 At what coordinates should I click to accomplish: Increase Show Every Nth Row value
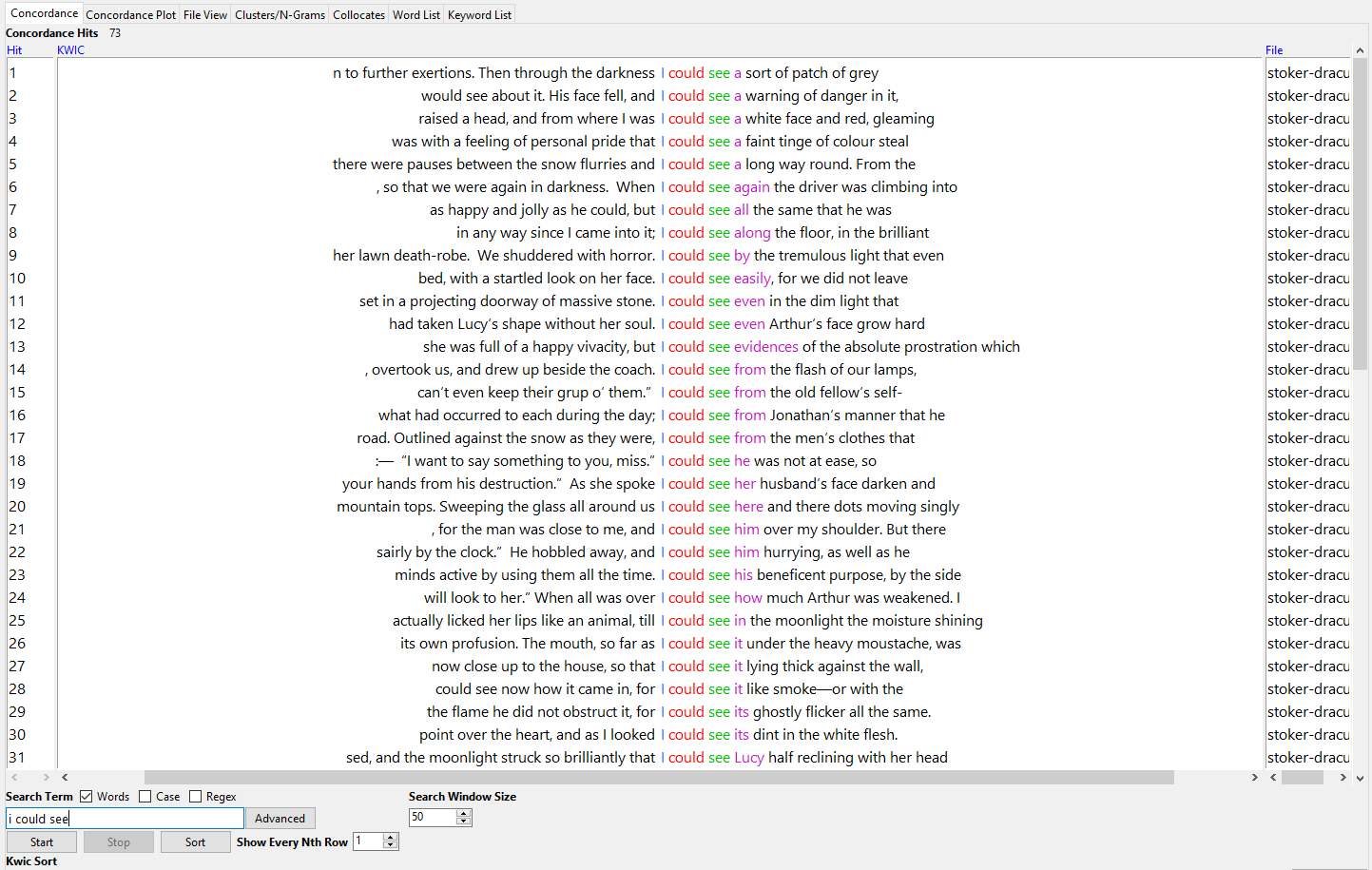390,838
